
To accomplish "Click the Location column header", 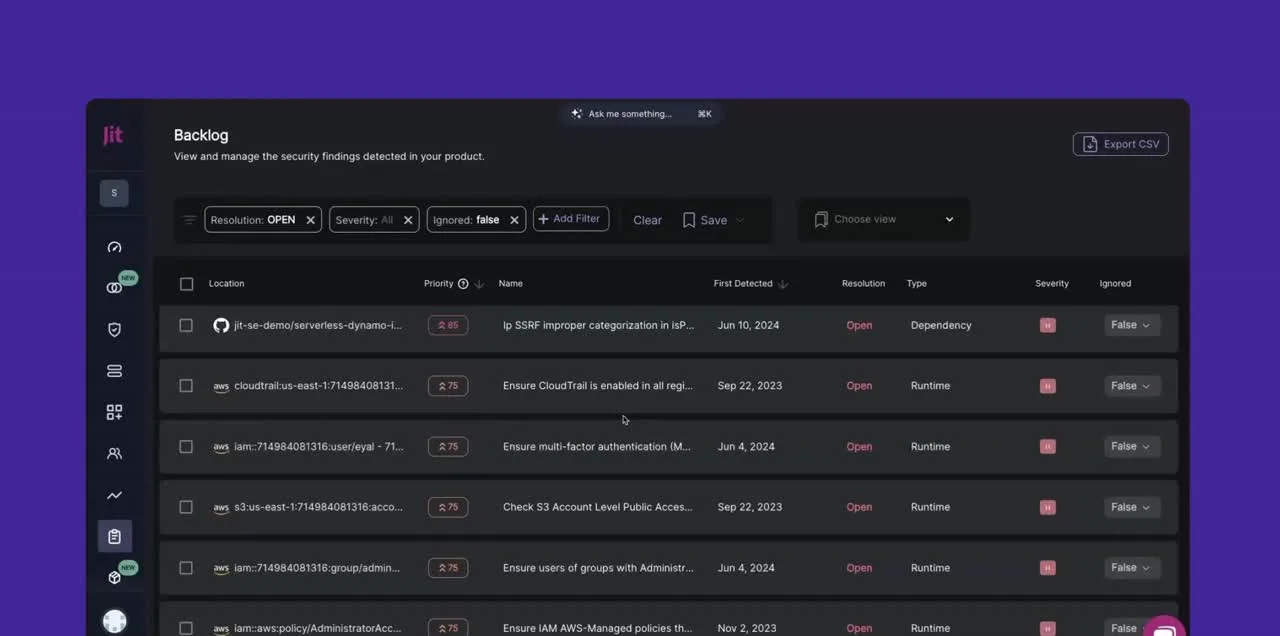I will [226, 284].
